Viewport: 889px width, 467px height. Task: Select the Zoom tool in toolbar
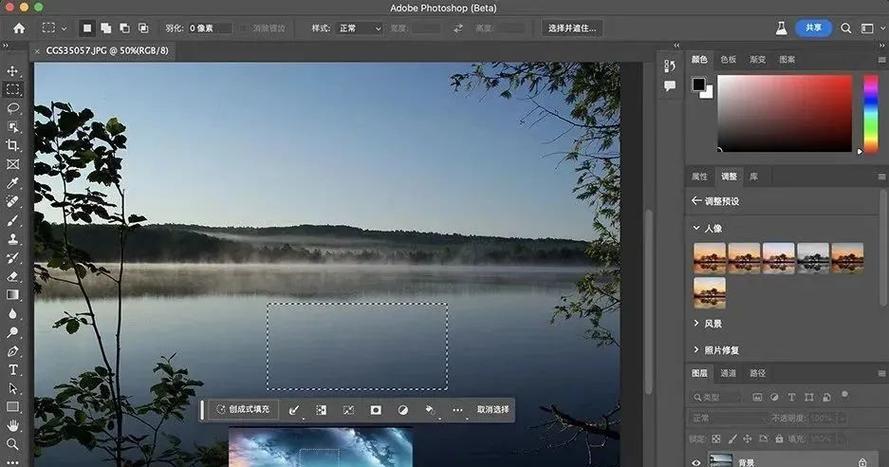pos(12,444)
